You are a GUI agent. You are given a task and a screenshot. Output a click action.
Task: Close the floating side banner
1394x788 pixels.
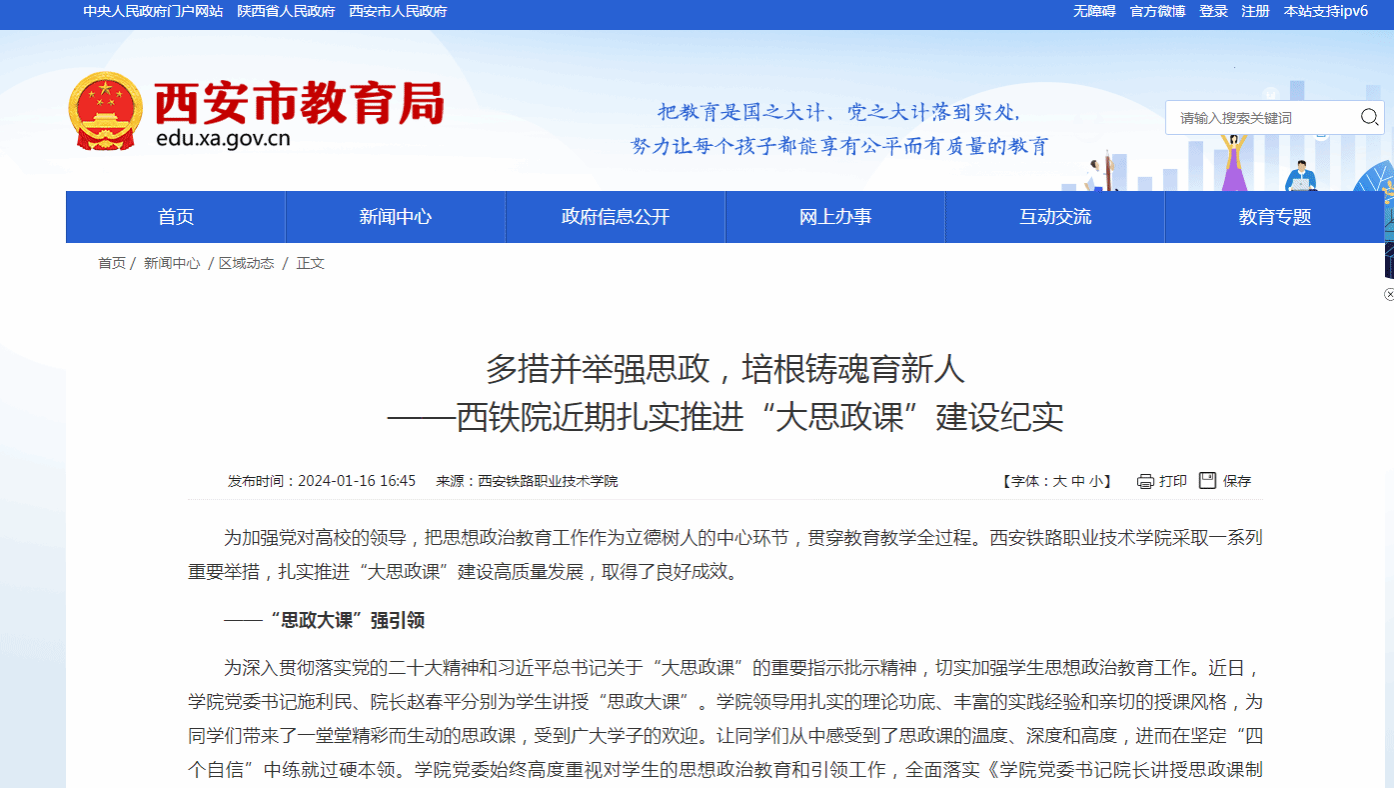click(x=1388, y=294)
